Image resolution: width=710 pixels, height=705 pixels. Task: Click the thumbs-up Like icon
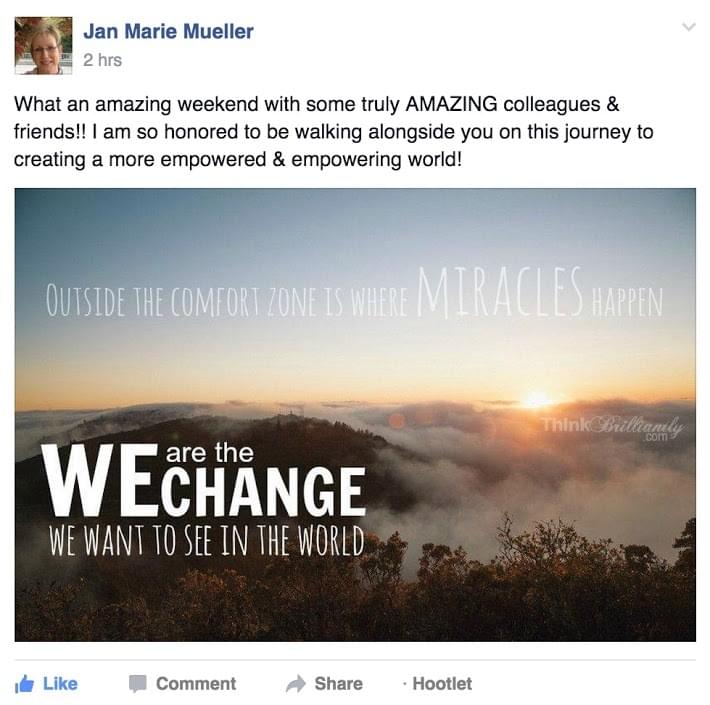(24, 684)
